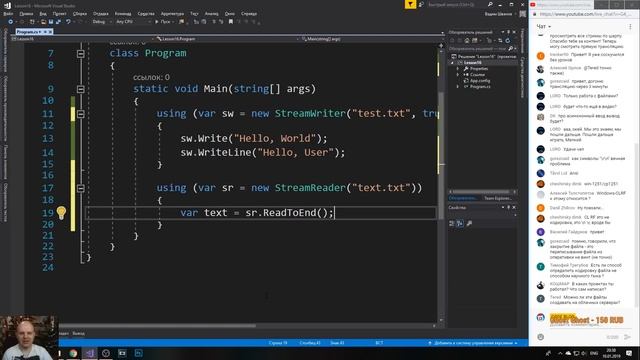The image size is (640, 360).
Task: Open the Справка menu
Action: [x=249, y=13]
